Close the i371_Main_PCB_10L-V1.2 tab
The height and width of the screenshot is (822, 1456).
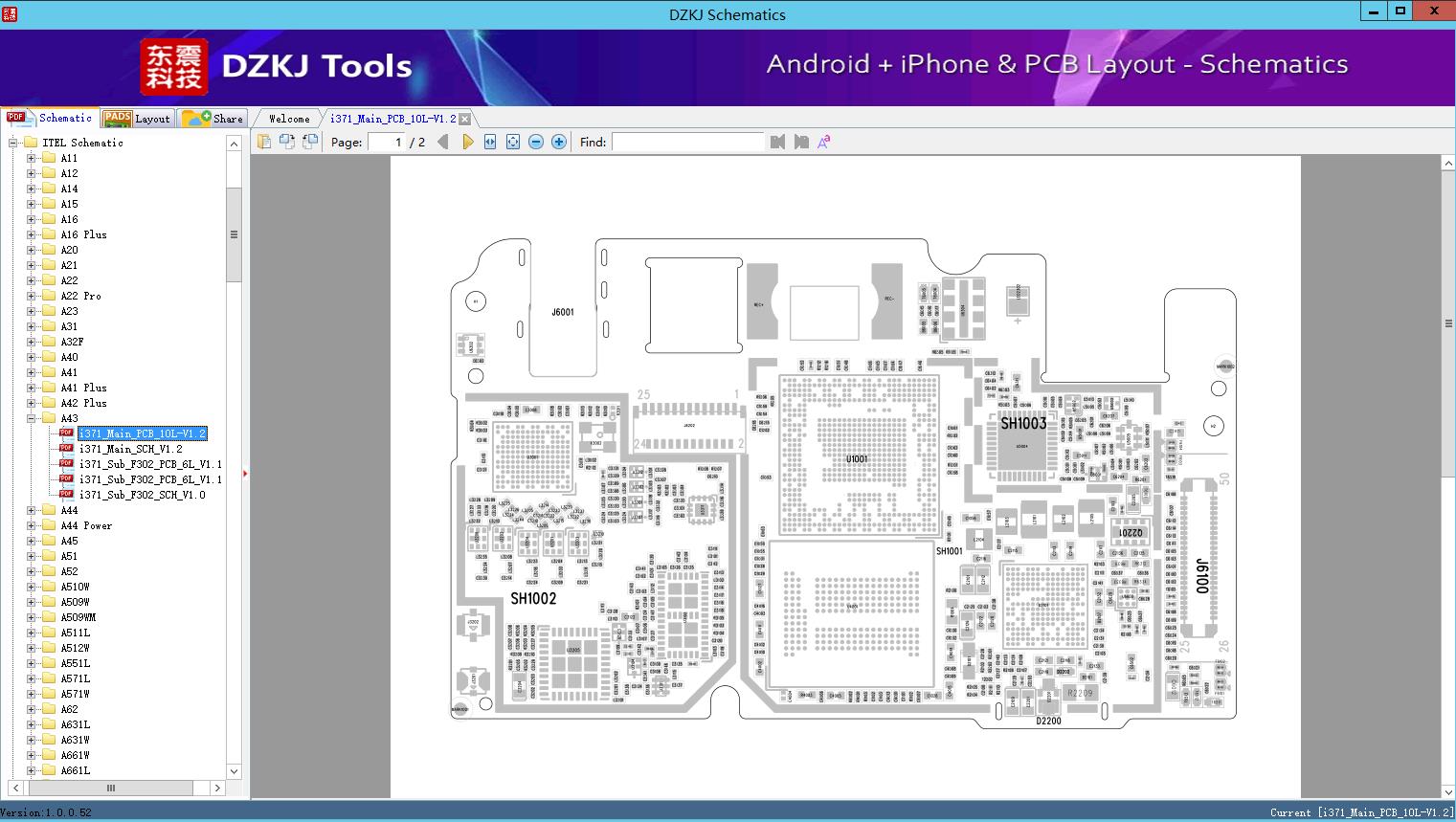[x=464, y=119]
